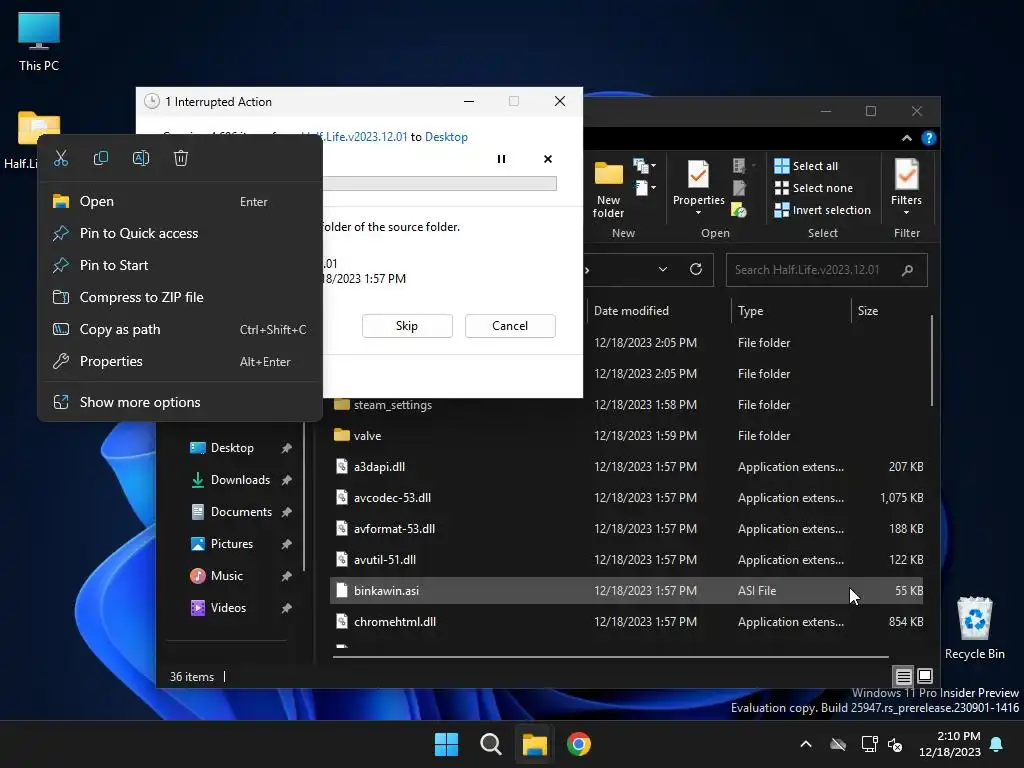Select the This PC desktop icon
This screenshot has width=1024, height=768.
[39, 42]
